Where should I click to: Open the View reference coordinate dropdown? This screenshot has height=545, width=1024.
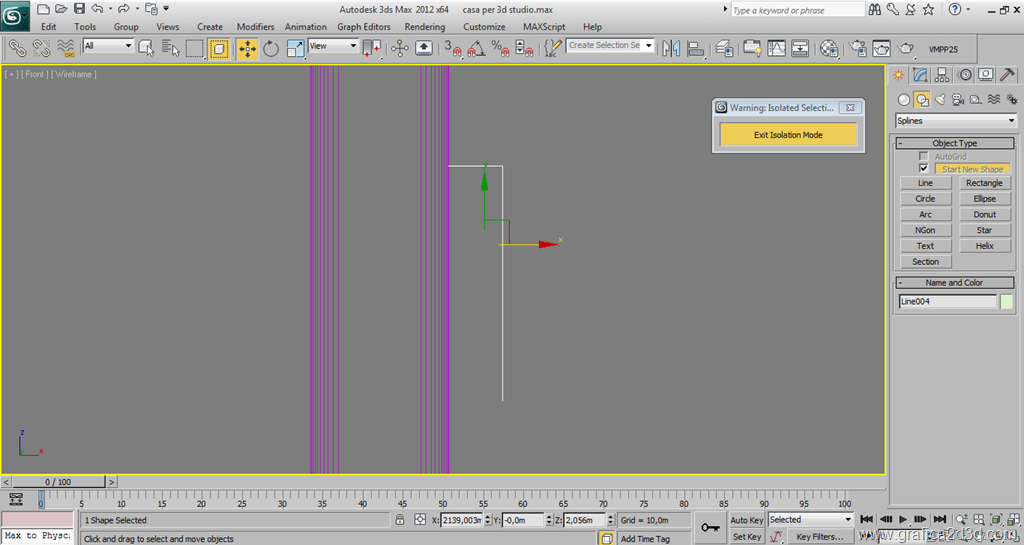[x=333, y=46]
